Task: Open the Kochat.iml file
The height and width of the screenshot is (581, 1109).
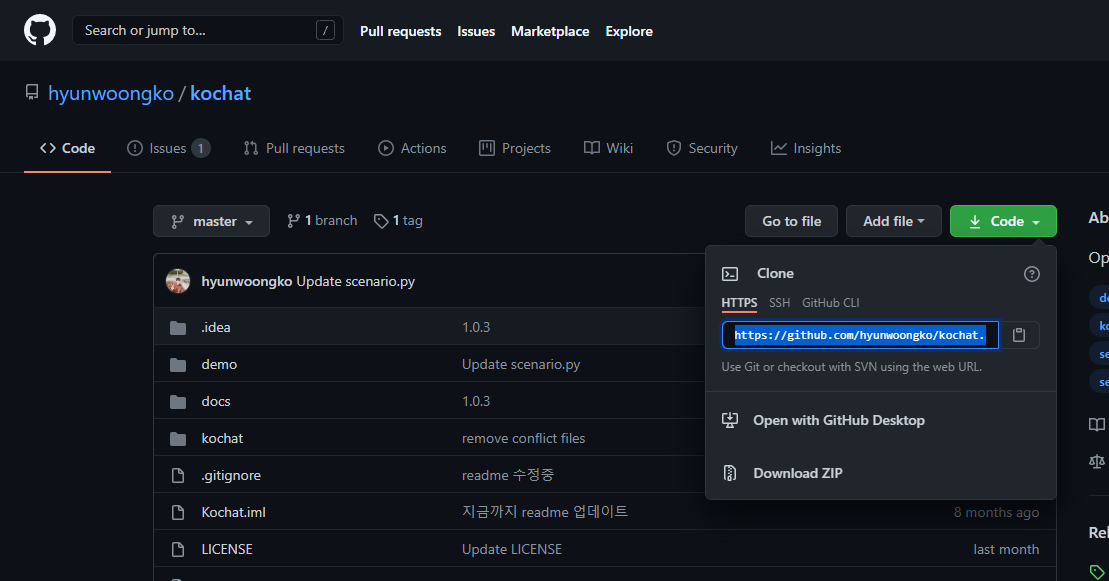Action: click(x=233, y=512)
